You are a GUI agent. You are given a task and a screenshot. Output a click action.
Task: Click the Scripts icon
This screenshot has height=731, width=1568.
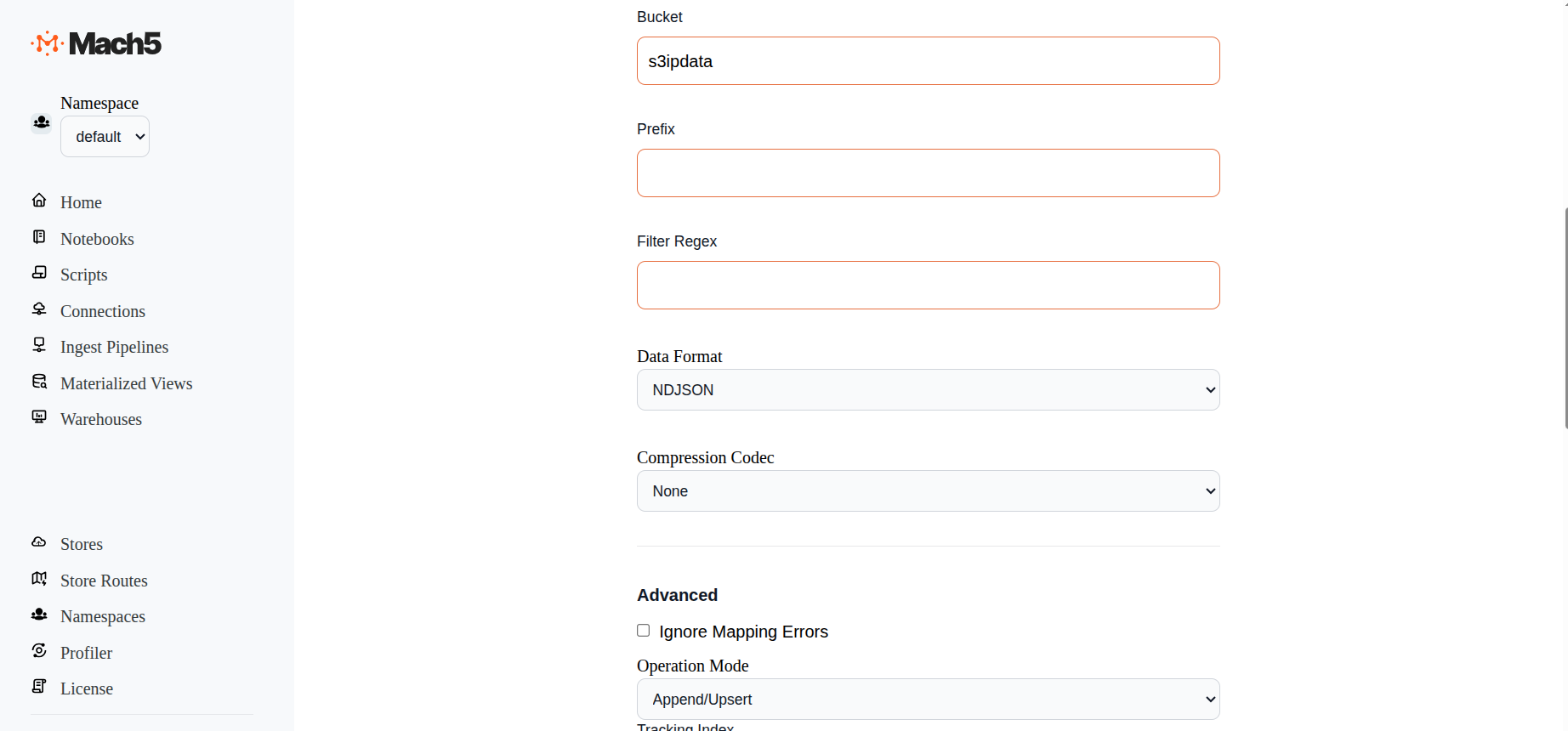point(39,273)
